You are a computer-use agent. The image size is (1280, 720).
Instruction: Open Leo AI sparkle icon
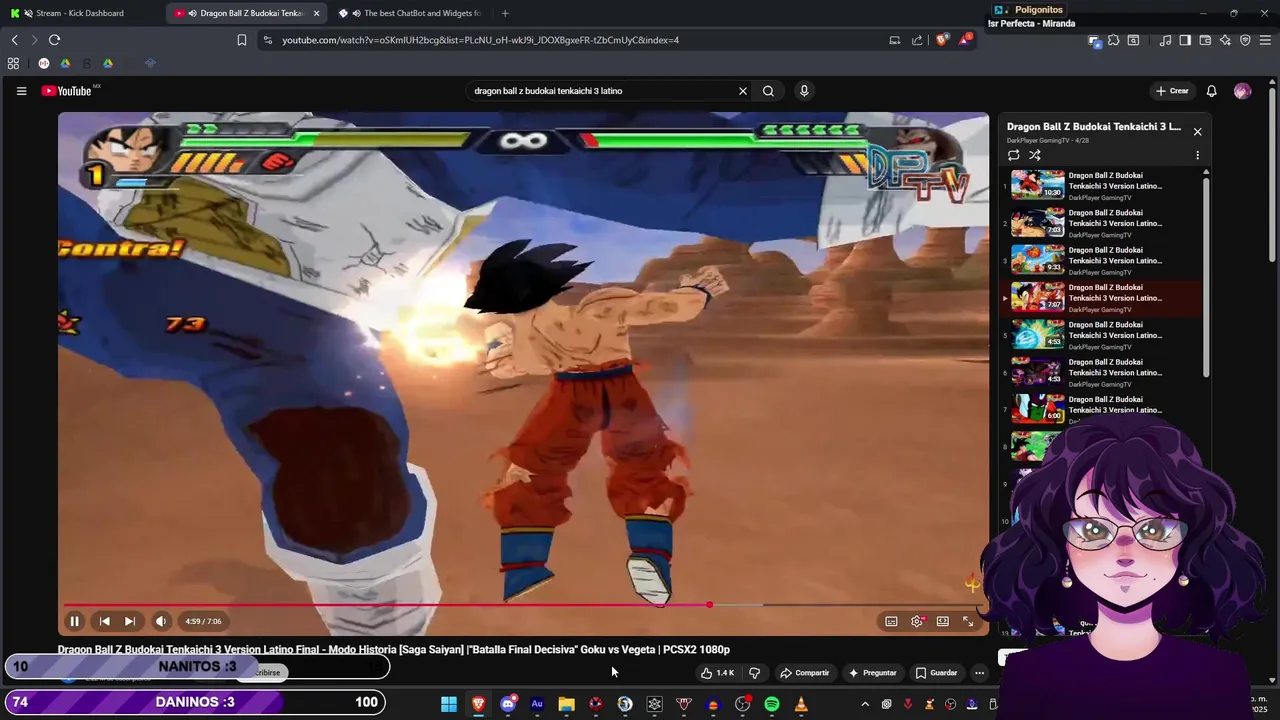coord(1225,40)
